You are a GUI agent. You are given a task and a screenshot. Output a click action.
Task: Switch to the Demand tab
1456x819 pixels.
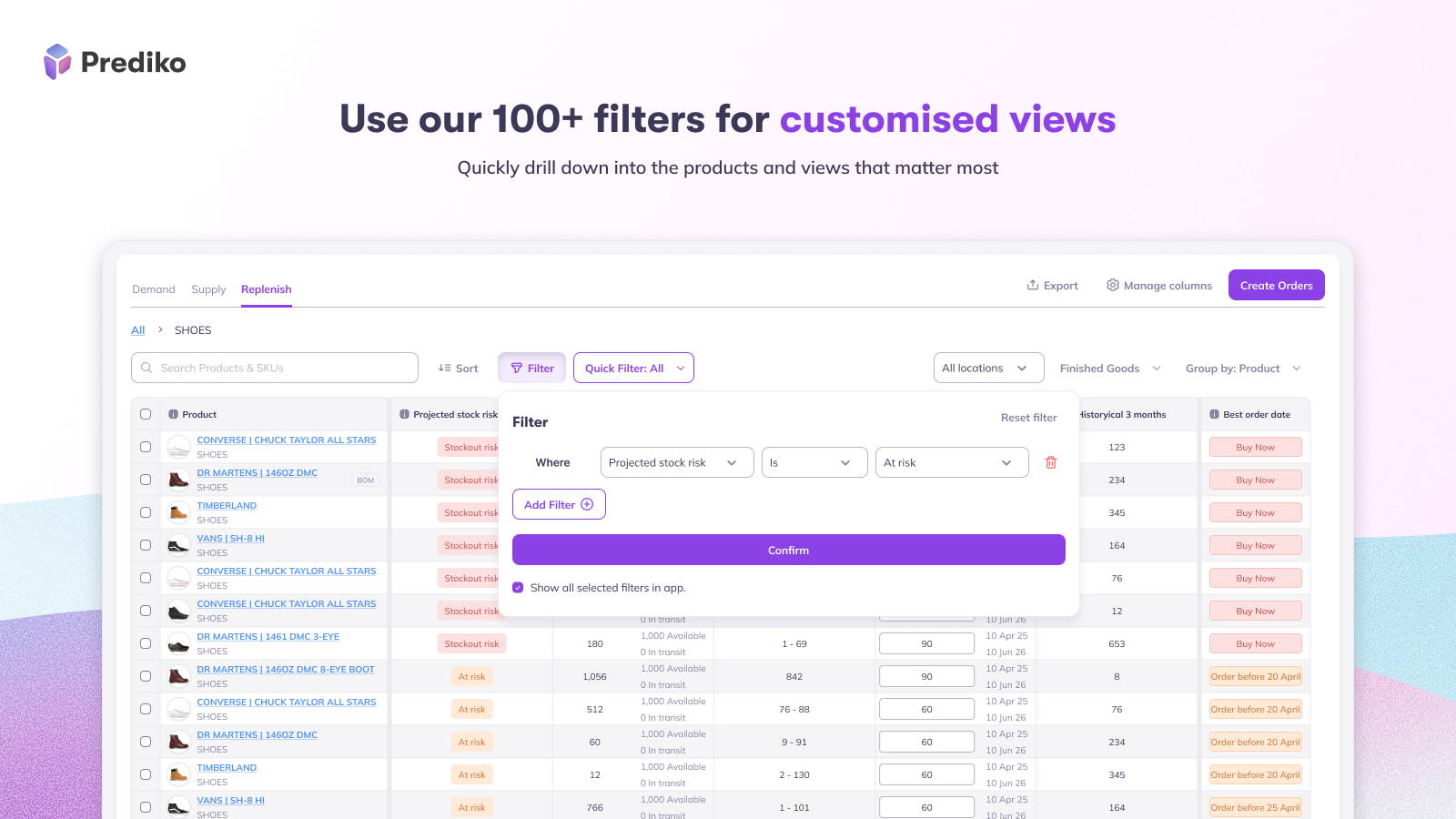click(154, 289)
